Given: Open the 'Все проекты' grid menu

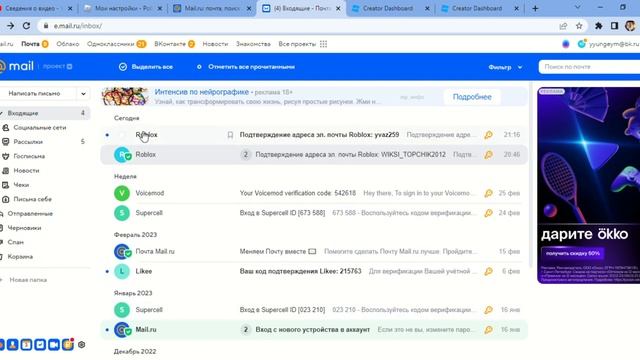Looking at the screenshot, I should (x=323, y=44).
